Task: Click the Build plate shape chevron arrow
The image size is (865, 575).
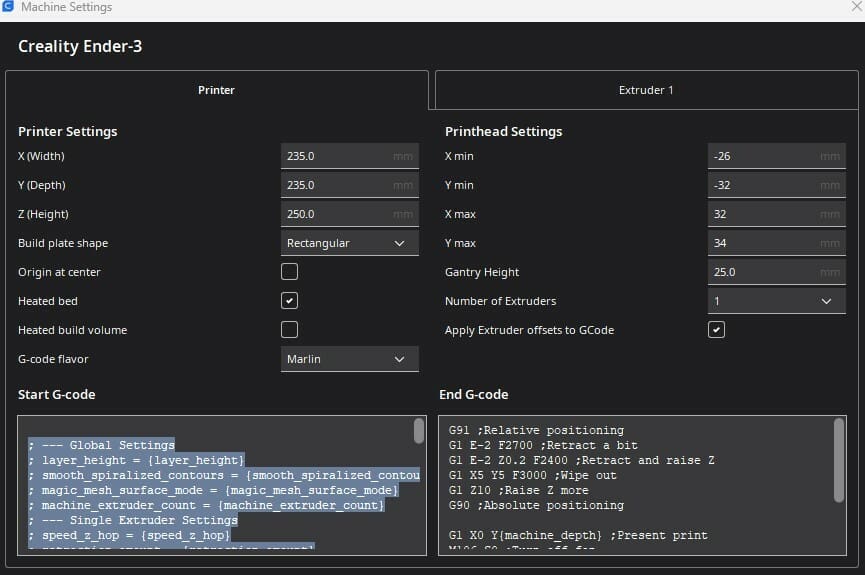Action: point(400,243)
